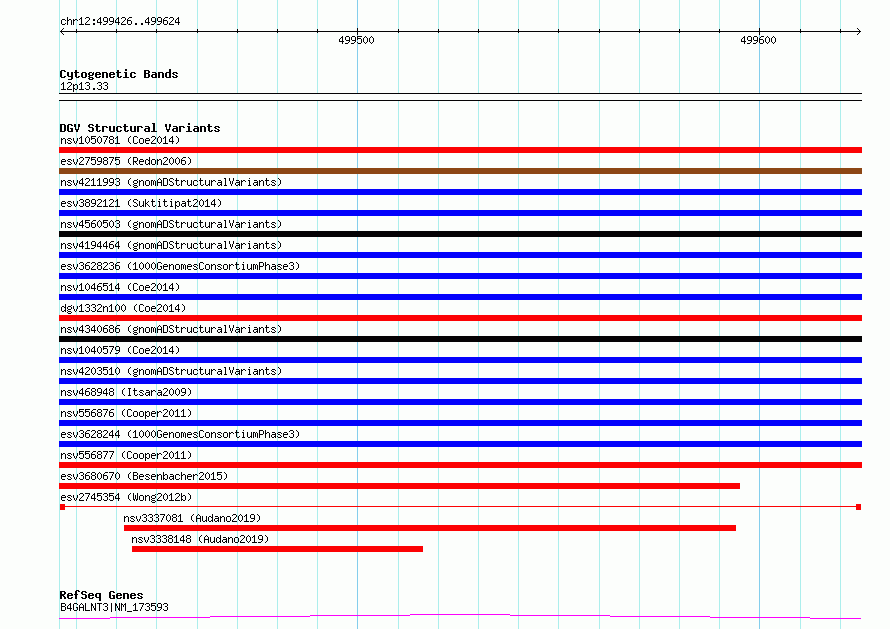Click magenta B4GALNT3 gene line
The image size is (890, 629).
coord(460,617)
